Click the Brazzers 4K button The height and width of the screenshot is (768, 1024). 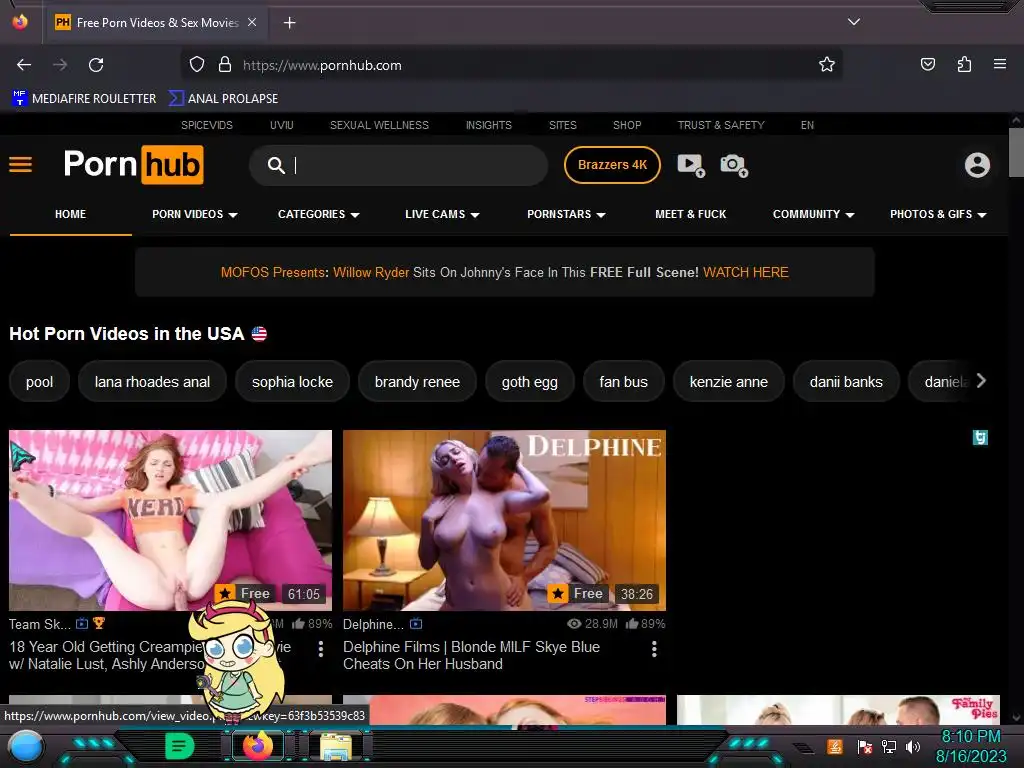coord(612,165)
